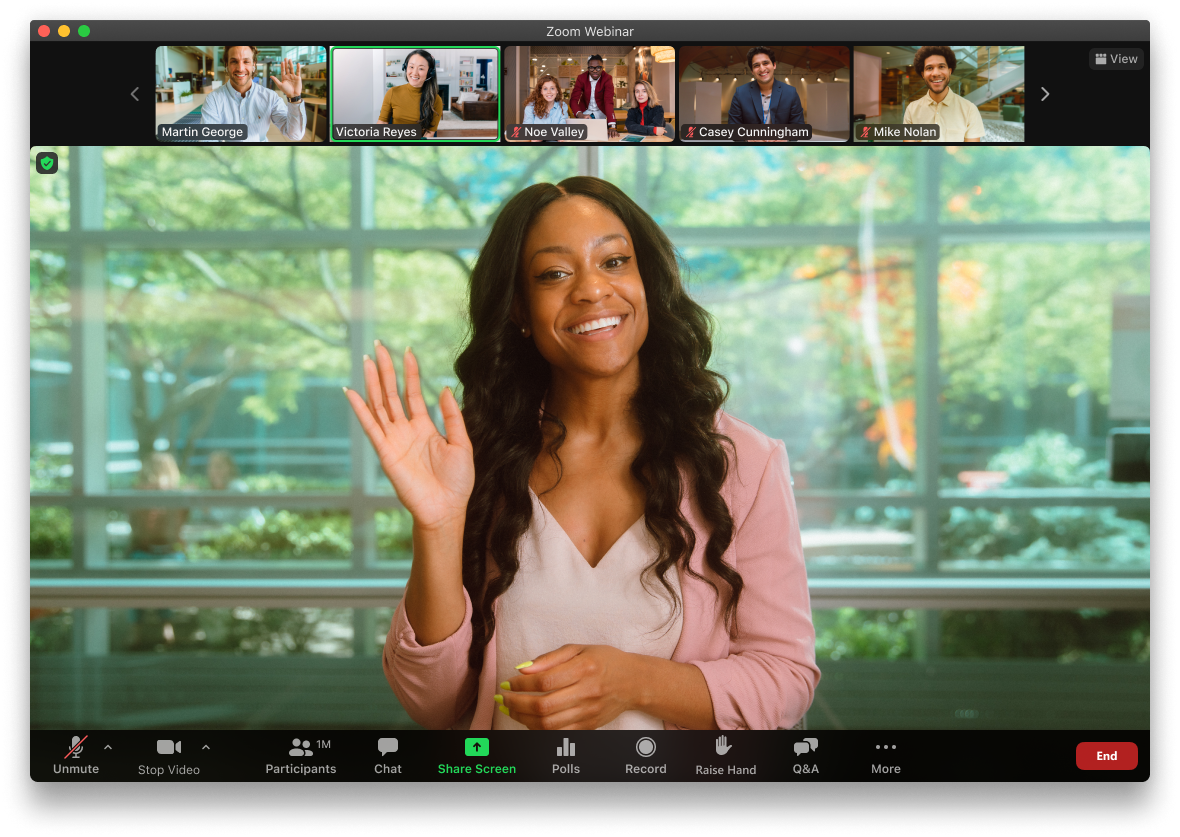Image resolution: width=1180 pixels, height=837 pixels.
Task: Open the Participants list
Action: click(x=300, y=755)
